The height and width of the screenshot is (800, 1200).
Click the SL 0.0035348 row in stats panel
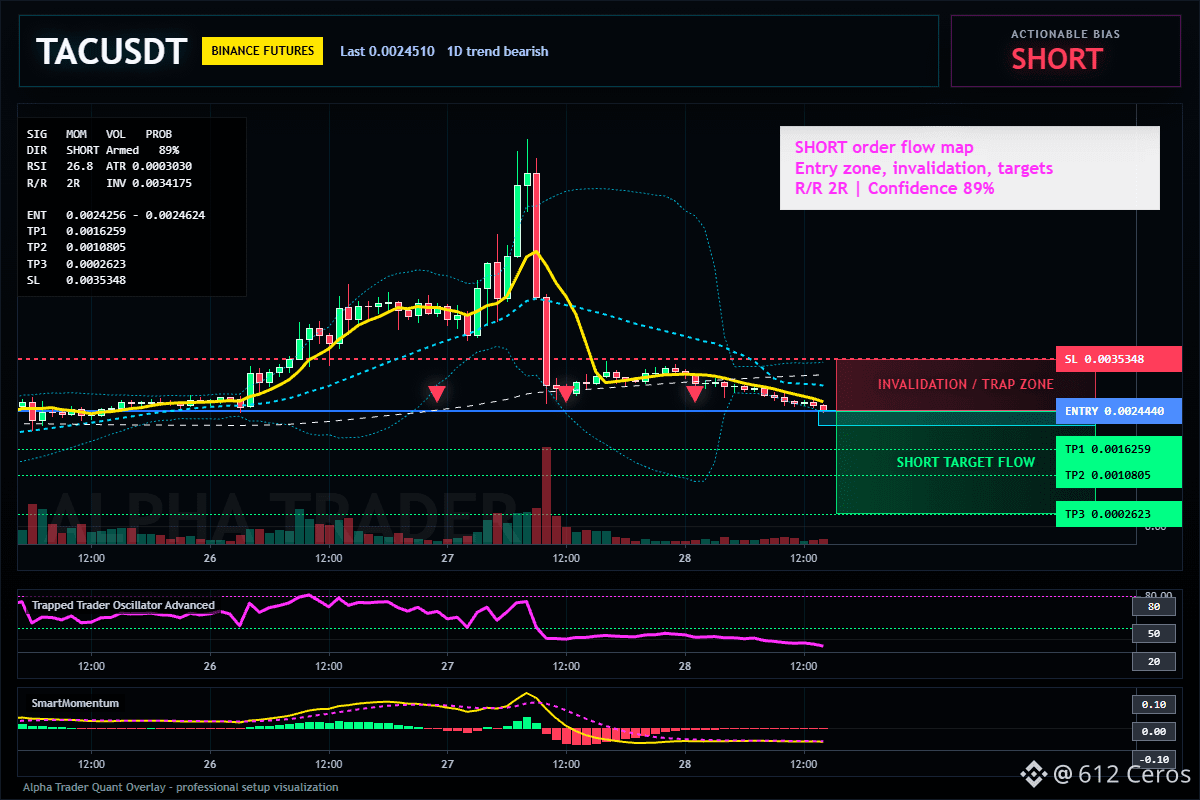[76, 281]
